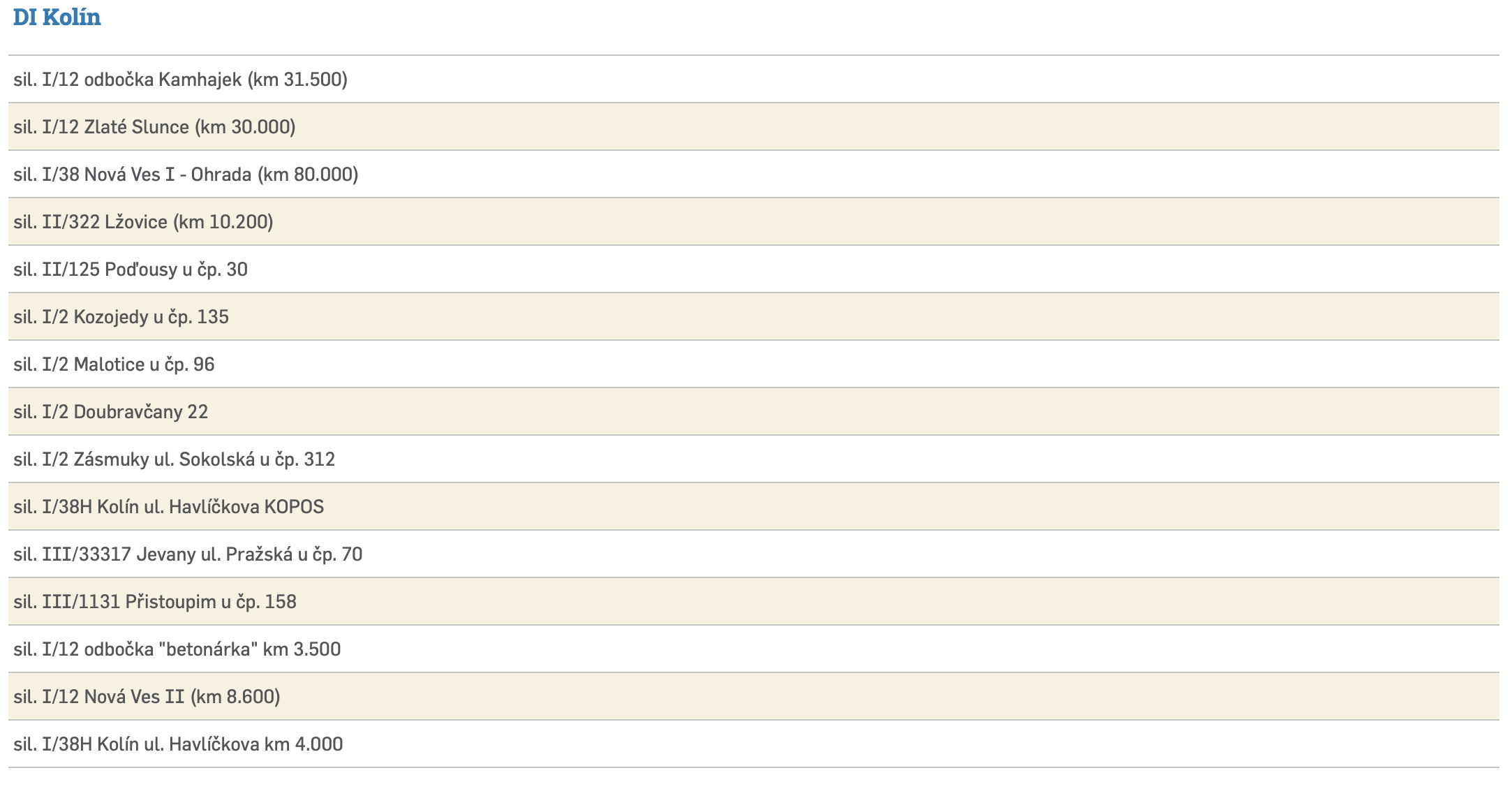Image resolution: width=1512 pixels, height=789 pixels.
Task: Select the Malotice u čp. 96 row
Action: [x=114, y=364]
